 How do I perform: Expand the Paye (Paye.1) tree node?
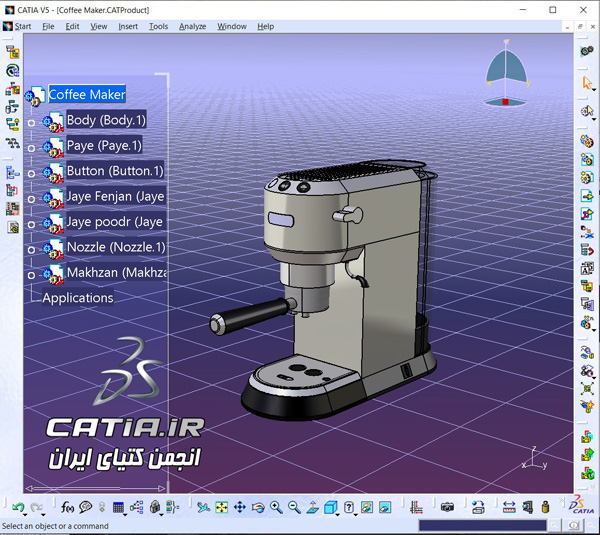tap(31, 148)
